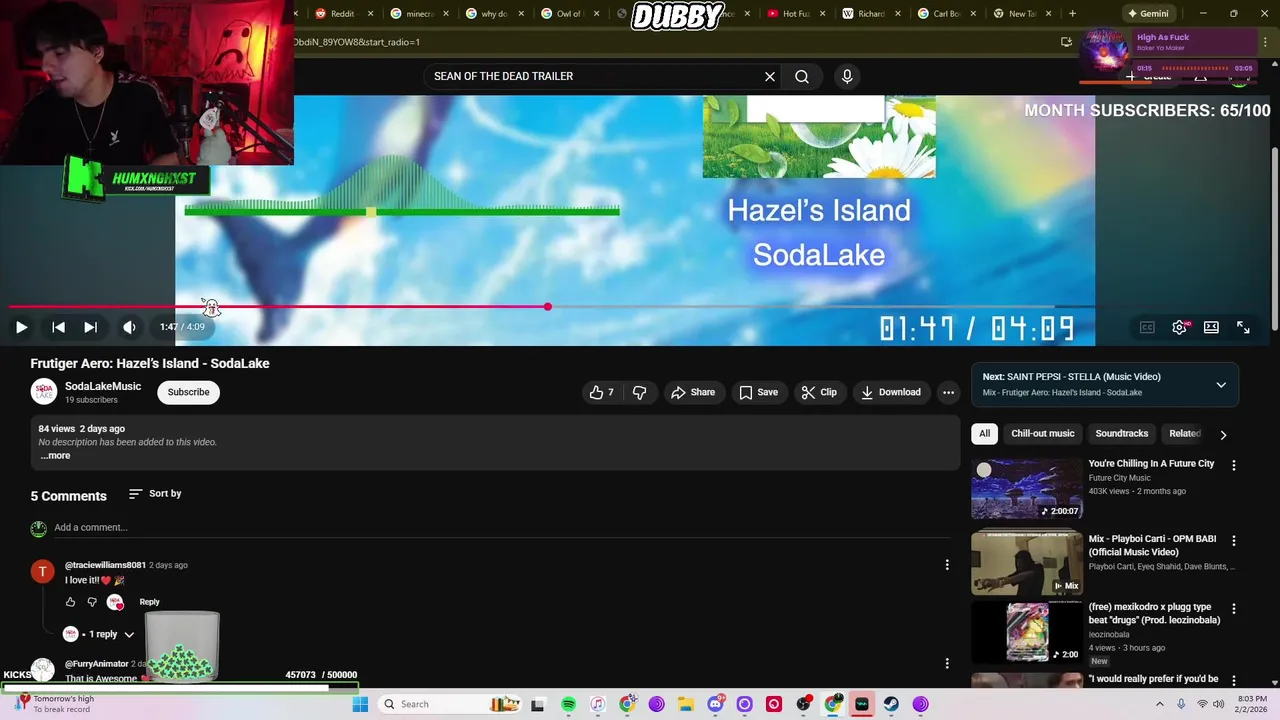
Task: Expand the Mix playlist queue panel
Action: click(x=1221, y=385)
